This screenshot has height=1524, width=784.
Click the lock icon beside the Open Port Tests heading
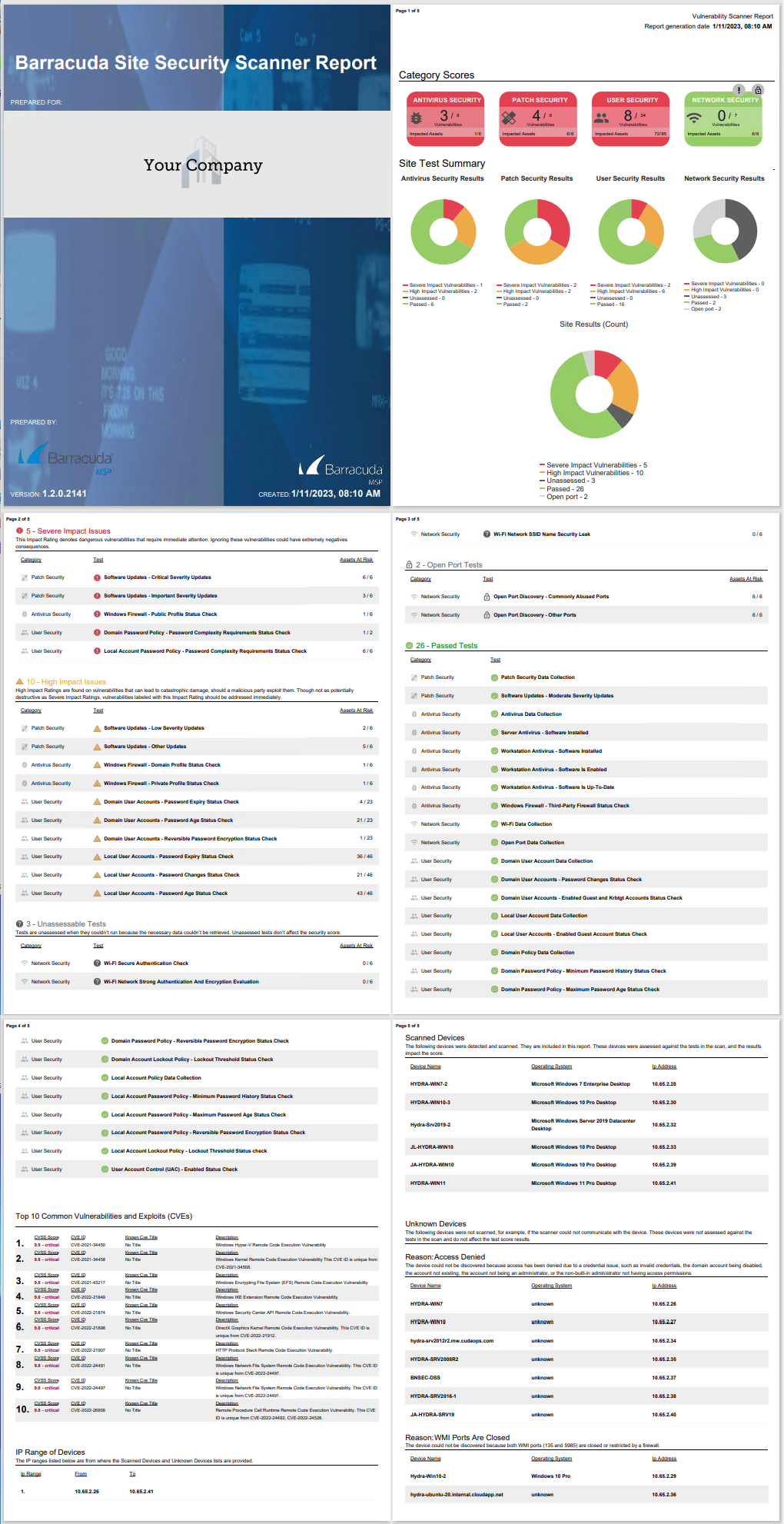(x=410, y=564)
